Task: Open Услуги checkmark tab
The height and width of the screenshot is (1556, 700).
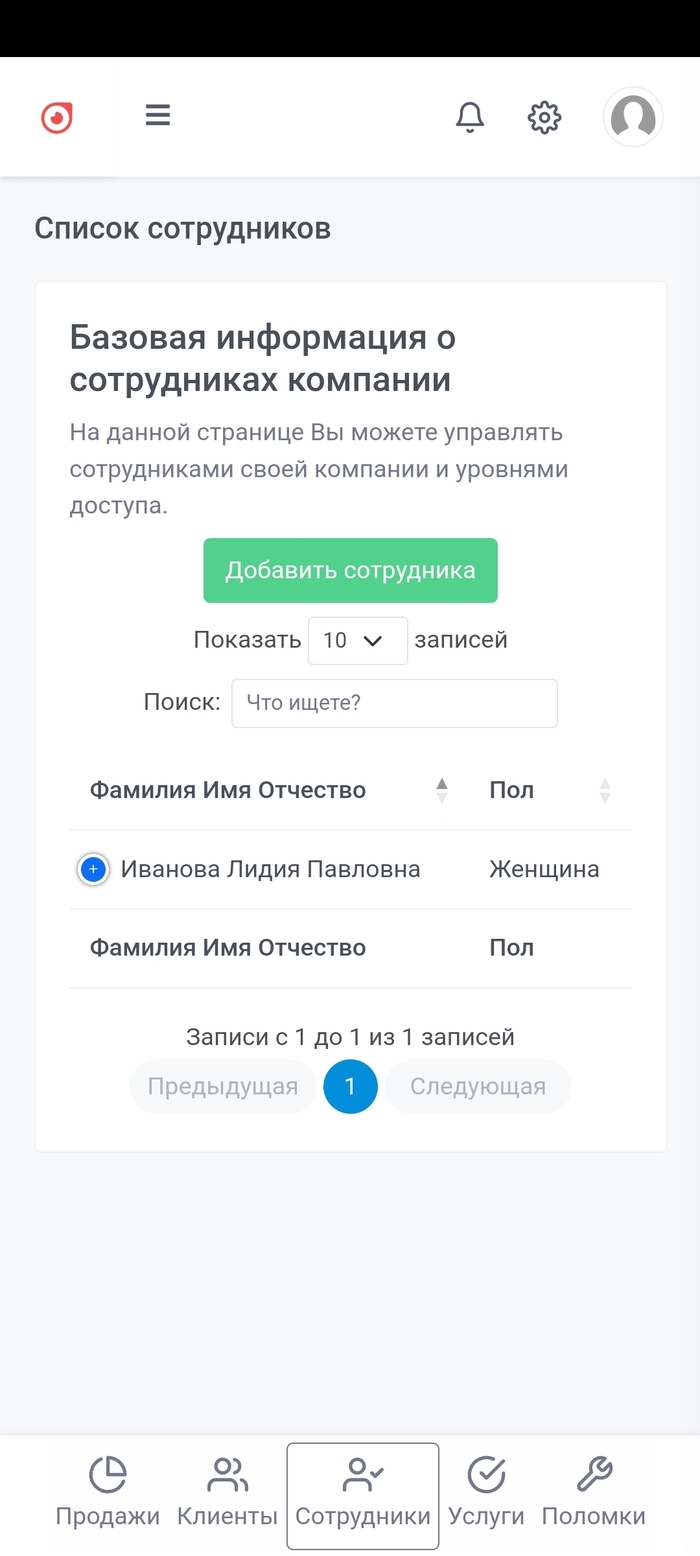Action: point(486,1492)
